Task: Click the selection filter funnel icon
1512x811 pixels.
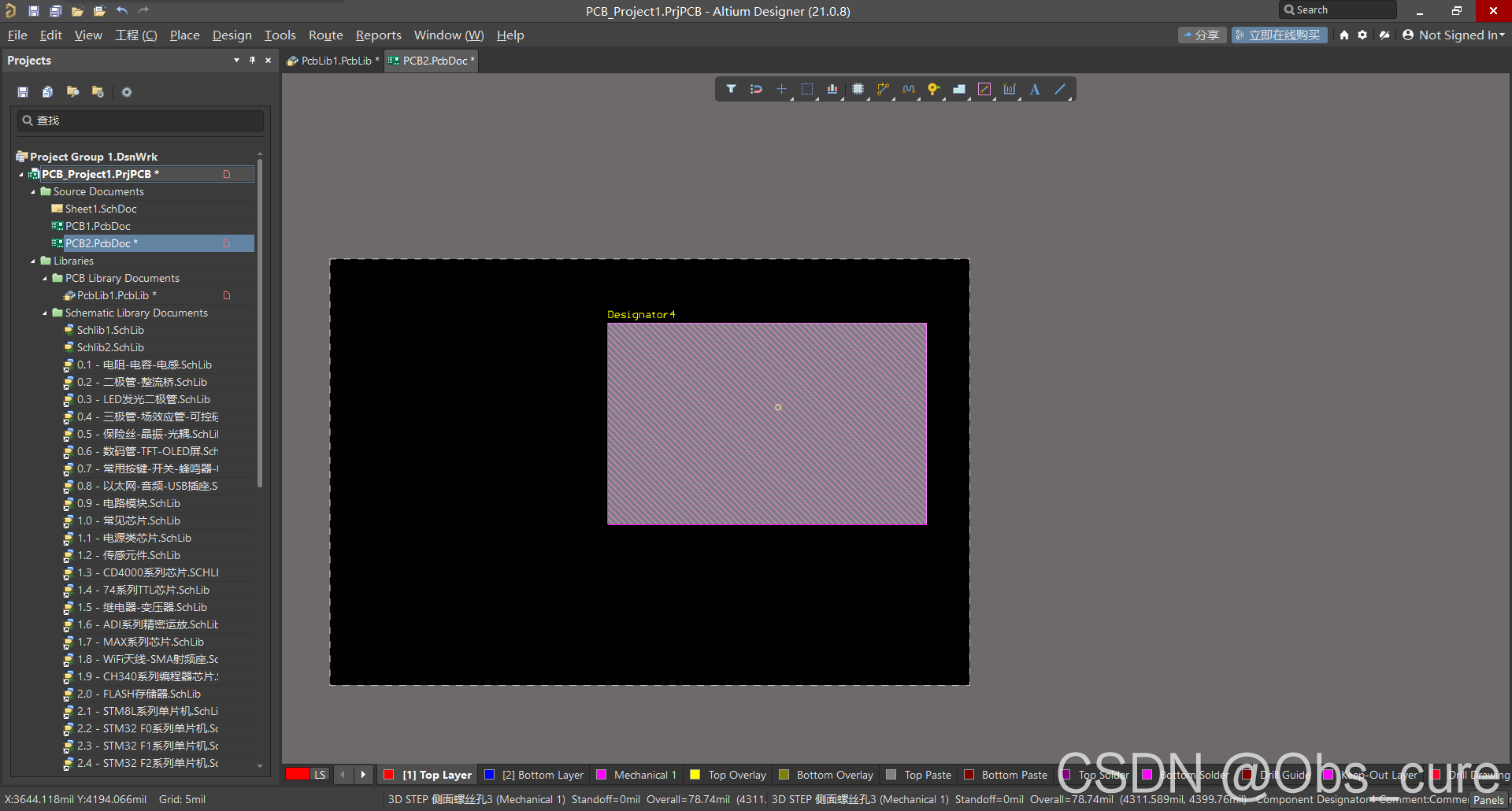Action: (x=731, y=89)
